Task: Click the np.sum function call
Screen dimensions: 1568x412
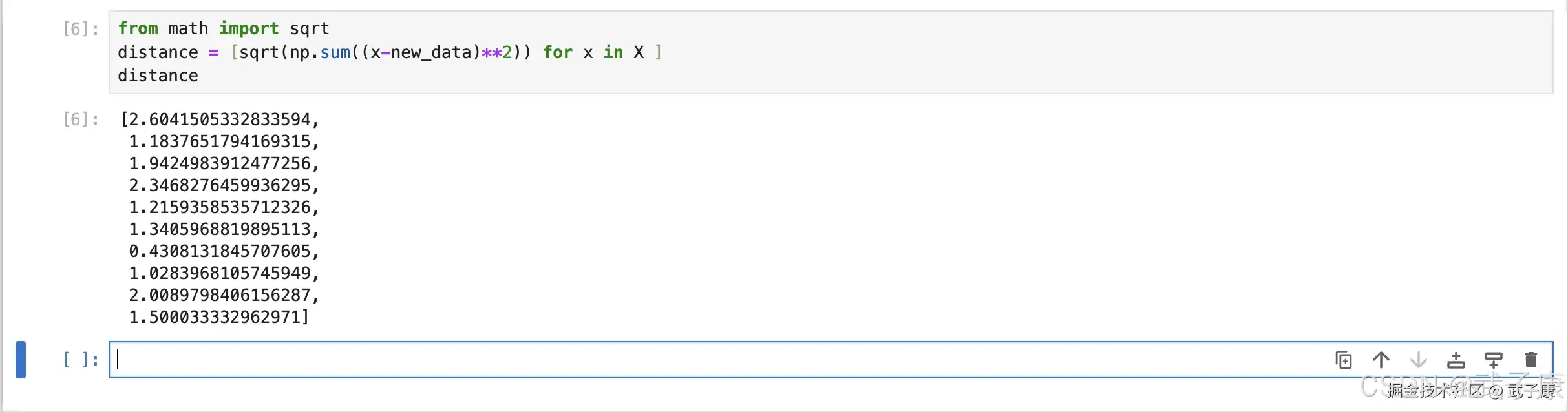Action: click(321, 52)
